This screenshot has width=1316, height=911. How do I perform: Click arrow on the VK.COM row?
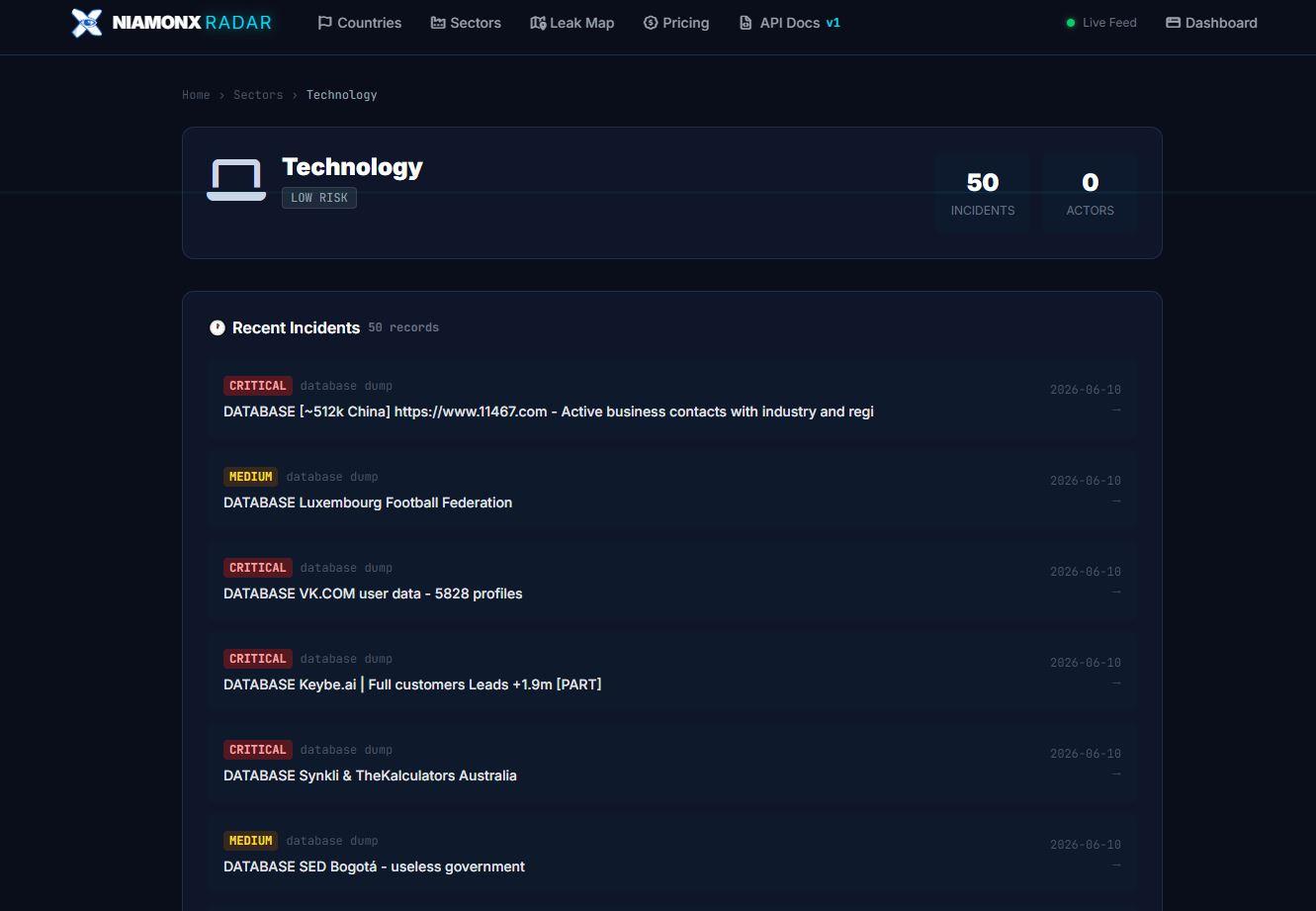coord(1116,592)
